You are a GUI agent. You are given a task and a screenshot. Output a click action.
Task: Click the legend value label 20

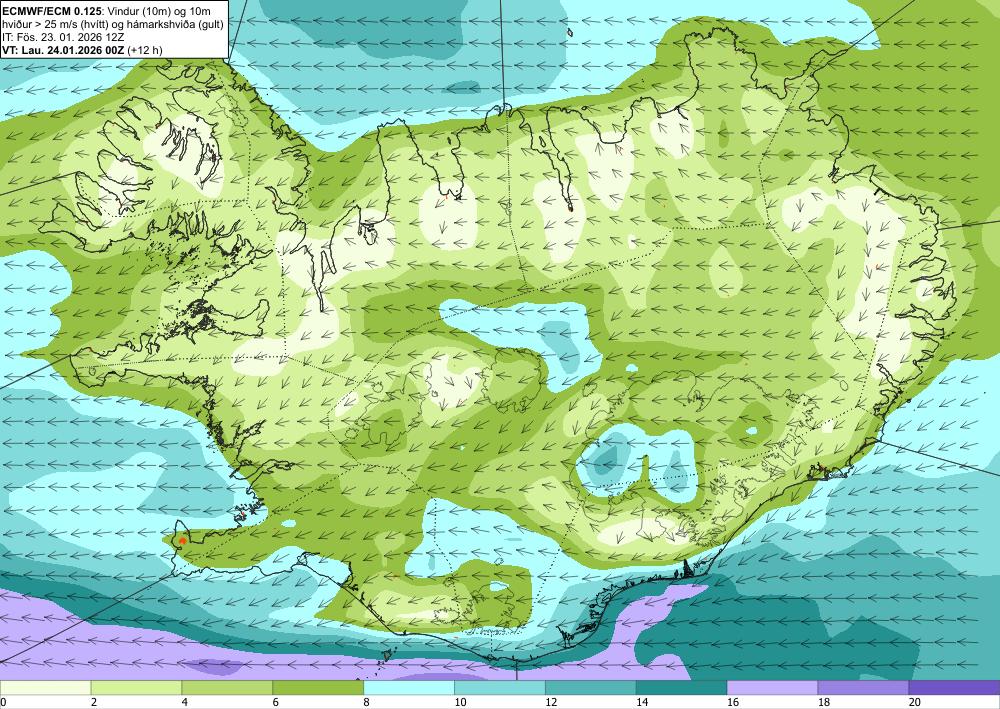[x=915, y=702]
